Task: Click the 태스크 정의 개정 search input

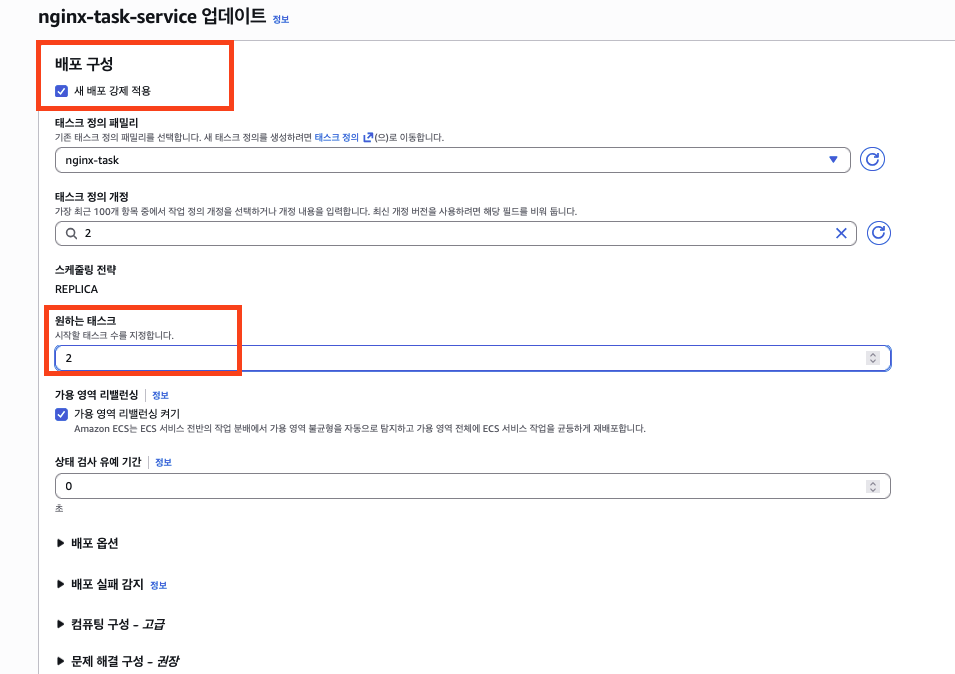Action: point(450,233)
